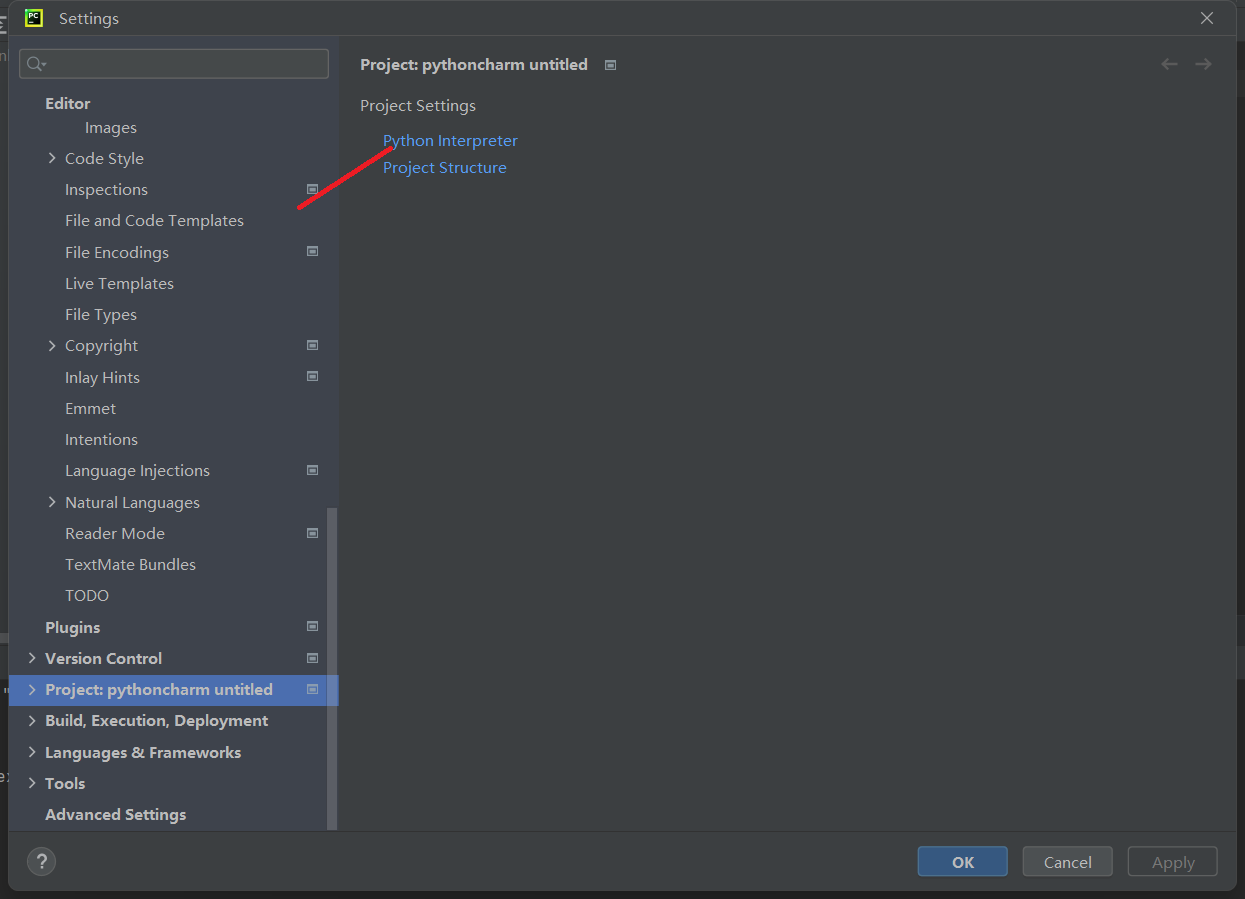Click project-level icon beside Plugins
This screenshot has width=1245, height=899.
point(312,626)
